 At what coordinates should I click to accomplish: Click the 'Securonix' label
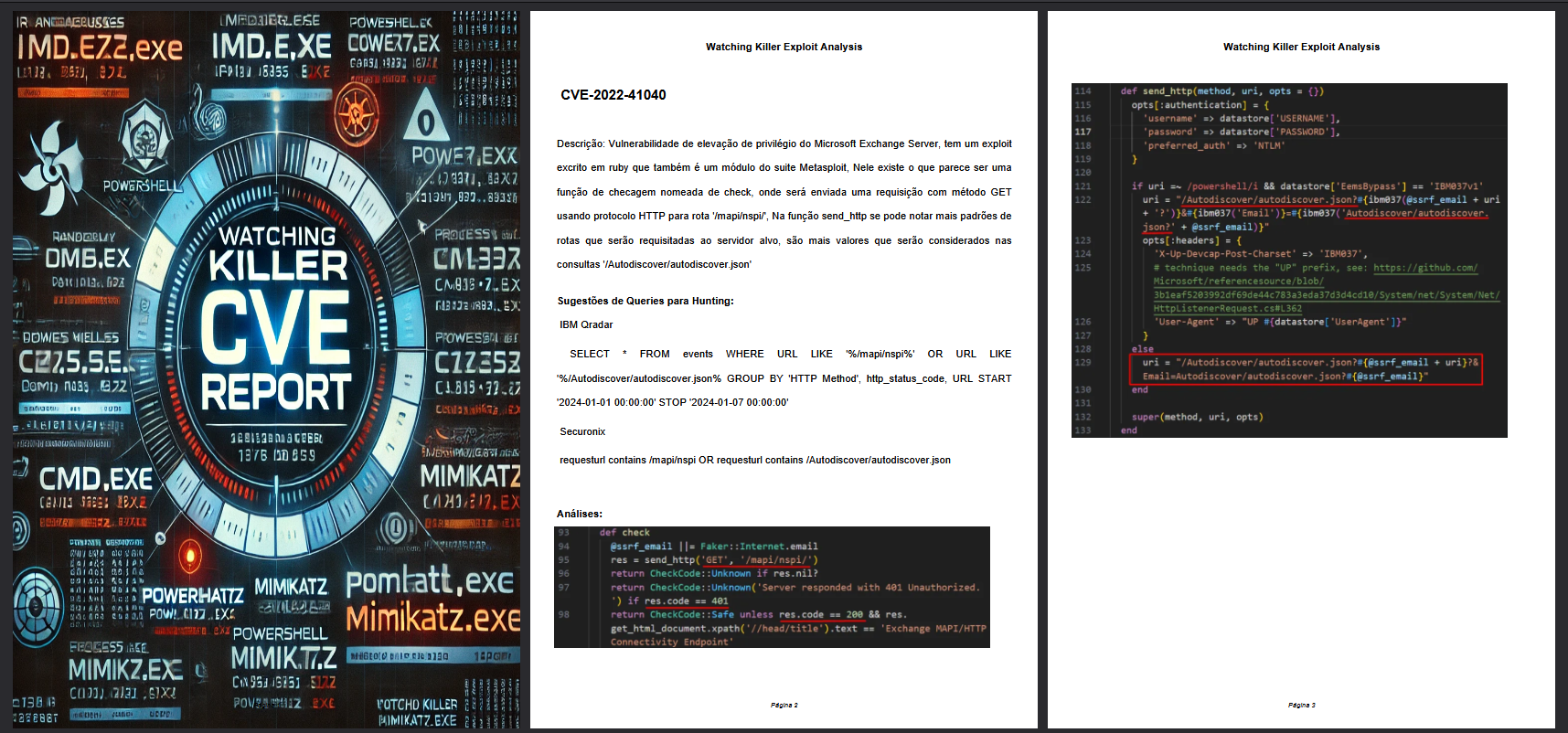pyautogui.click(x=582, y=431)
